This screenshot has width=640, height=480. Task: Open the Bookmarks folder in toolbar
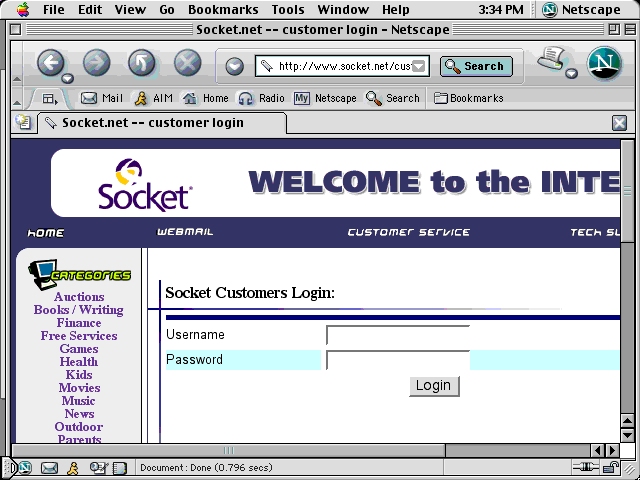[468, 98]
